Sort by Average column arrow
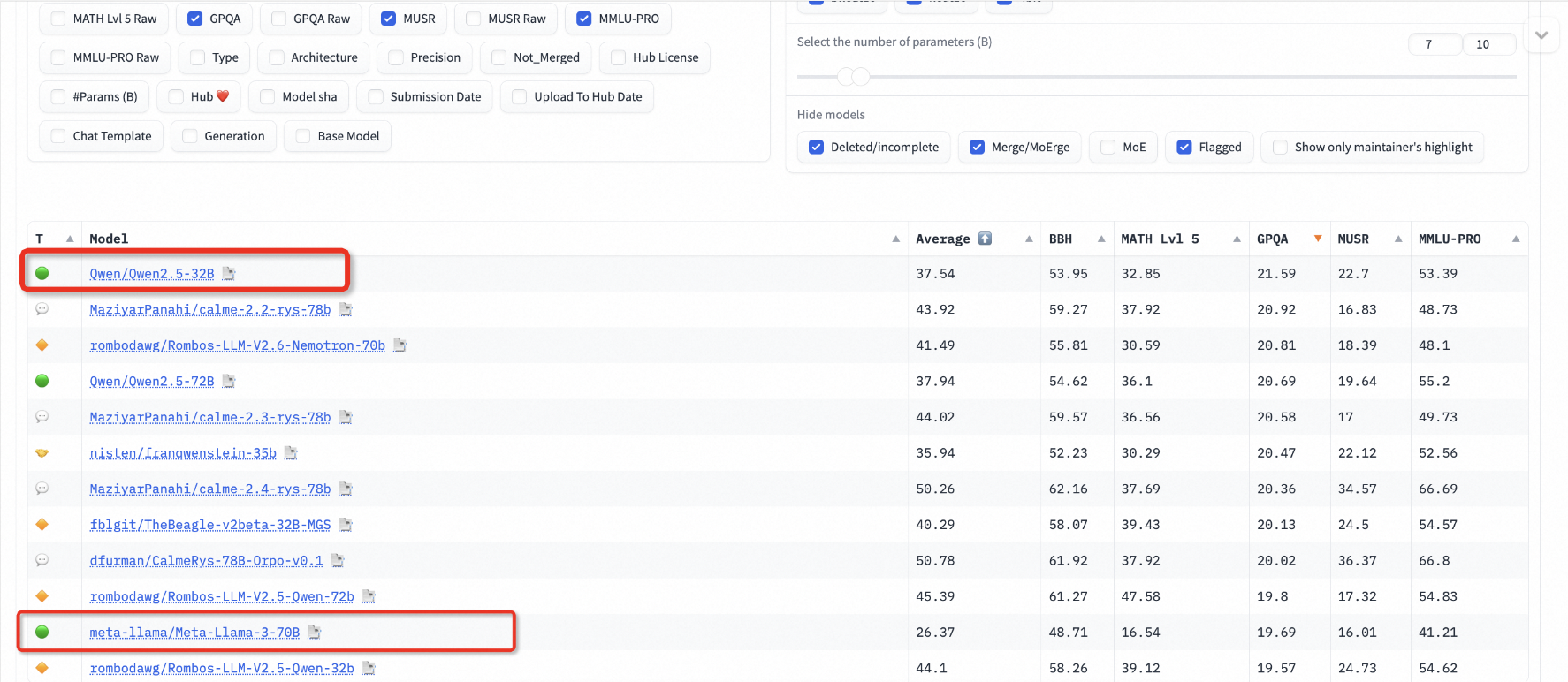Screen dimensions: 1568x682 (x=1029, y=239)
